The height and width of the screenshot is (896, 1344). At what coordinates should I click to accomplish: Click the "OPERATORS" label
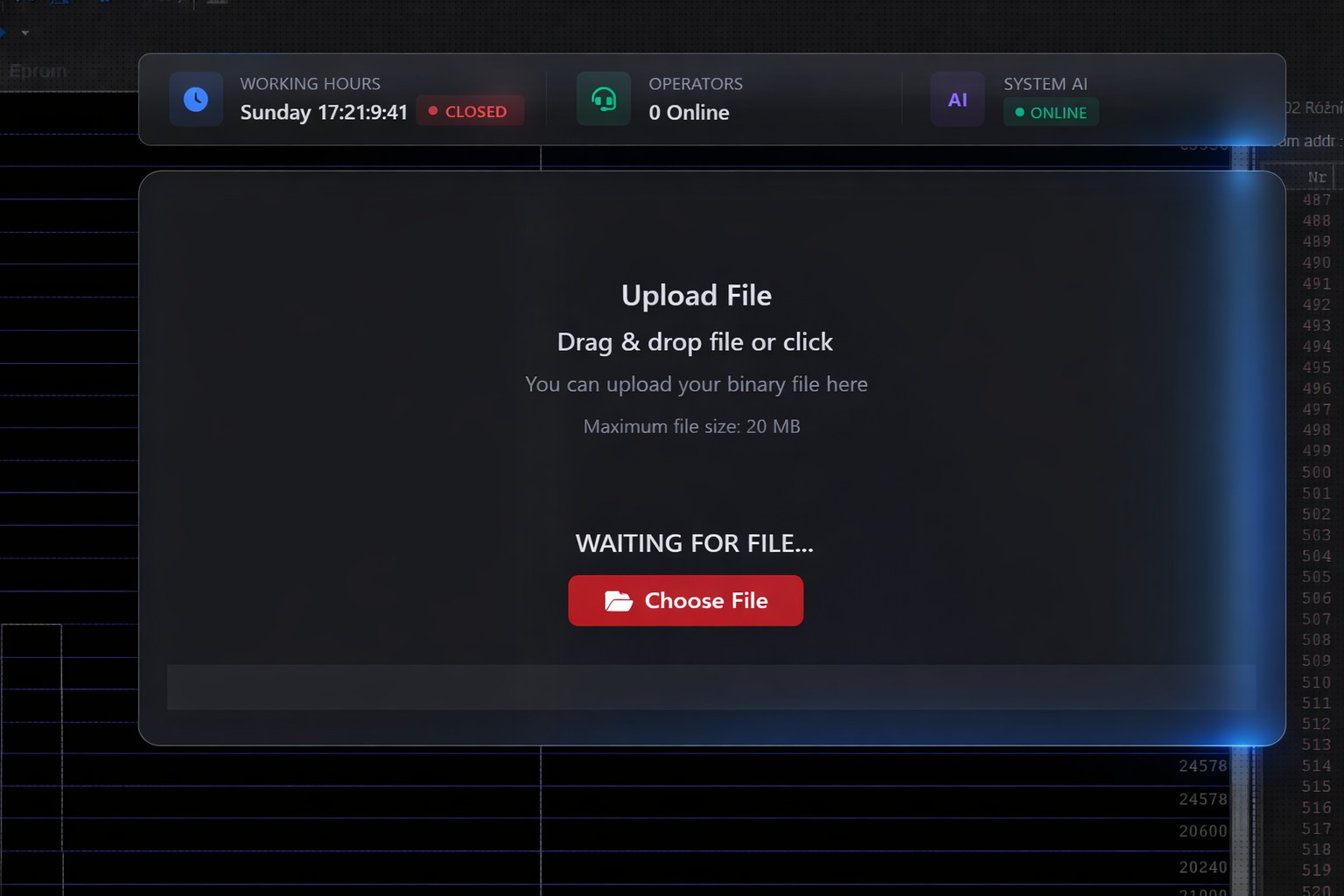696,84
